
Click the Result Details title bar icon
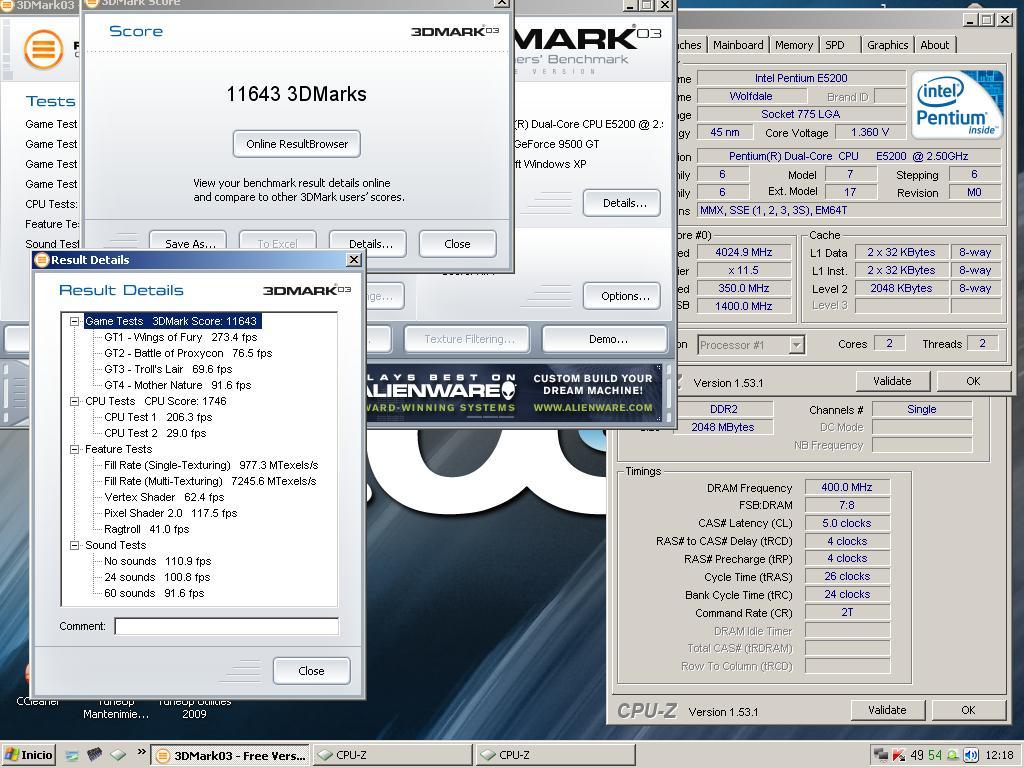[42, 260]
